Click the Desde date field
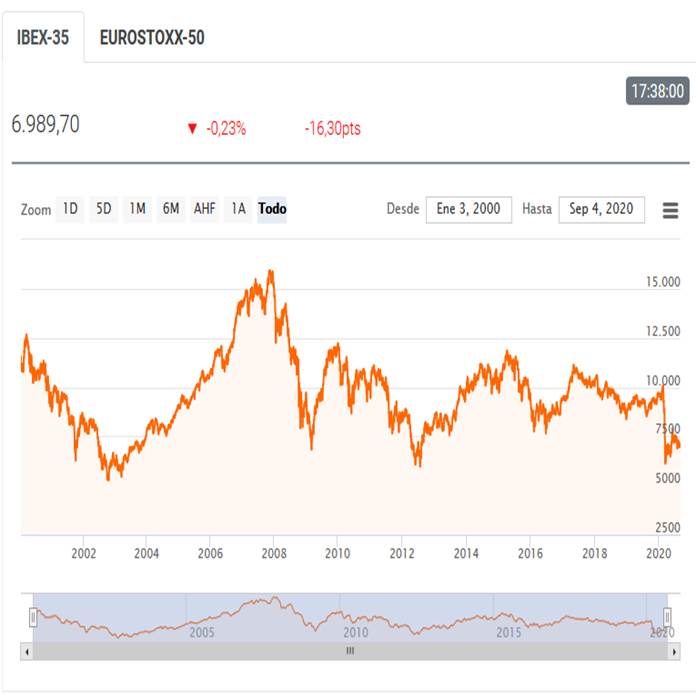 469,209
